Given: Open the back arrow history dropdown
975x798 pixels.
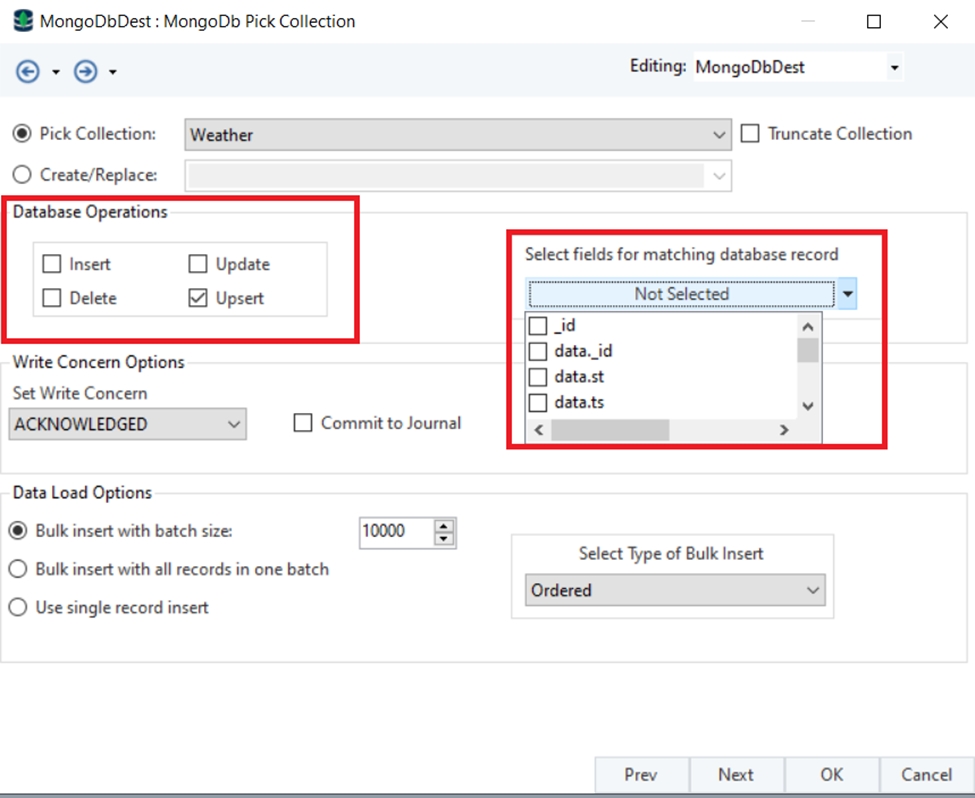Looking at the screenshot, I should [56, 73].
